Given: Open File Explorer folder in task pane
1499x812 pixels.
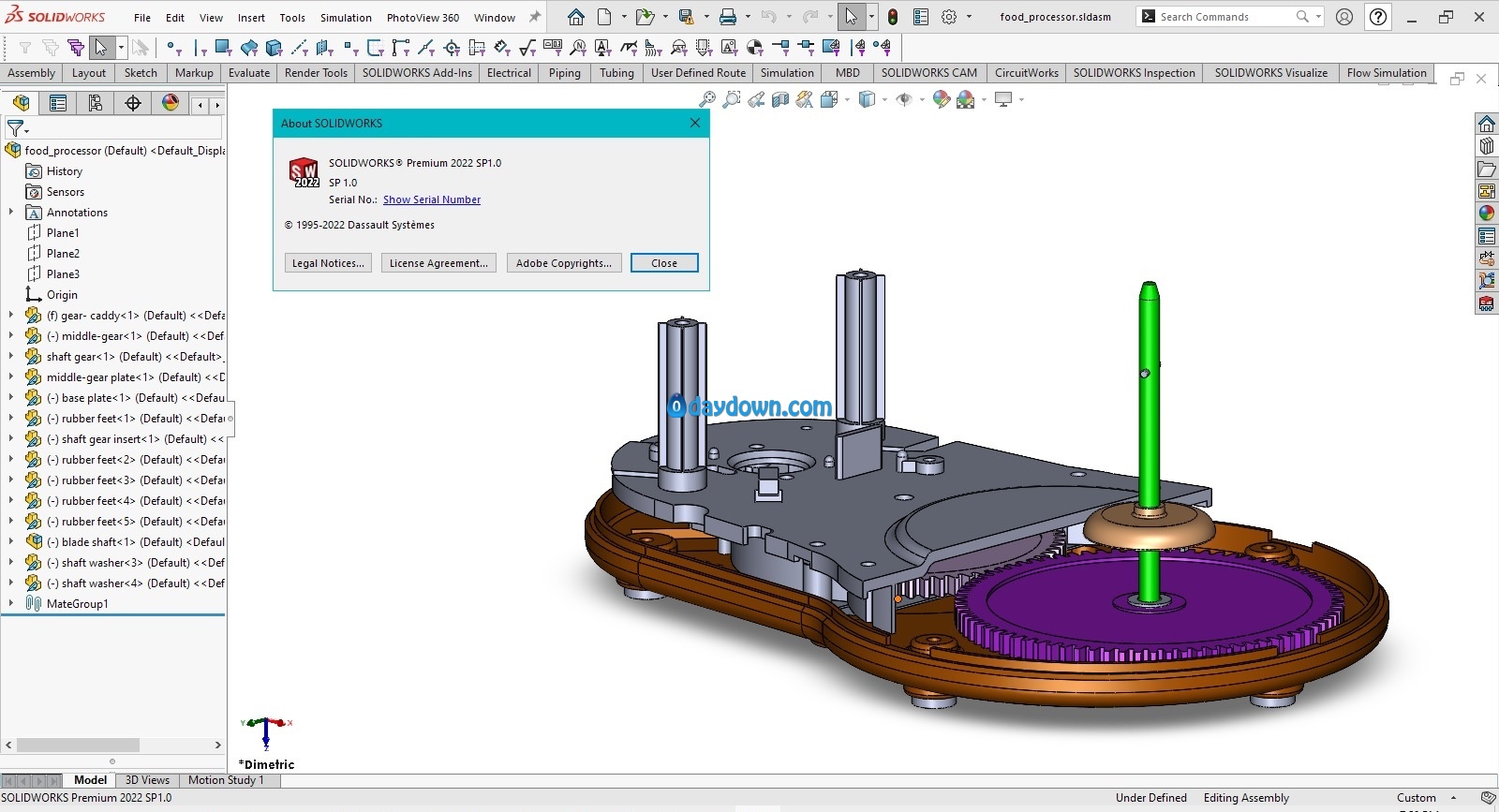Looking at the screenshot, I should tap(1487, 169).
